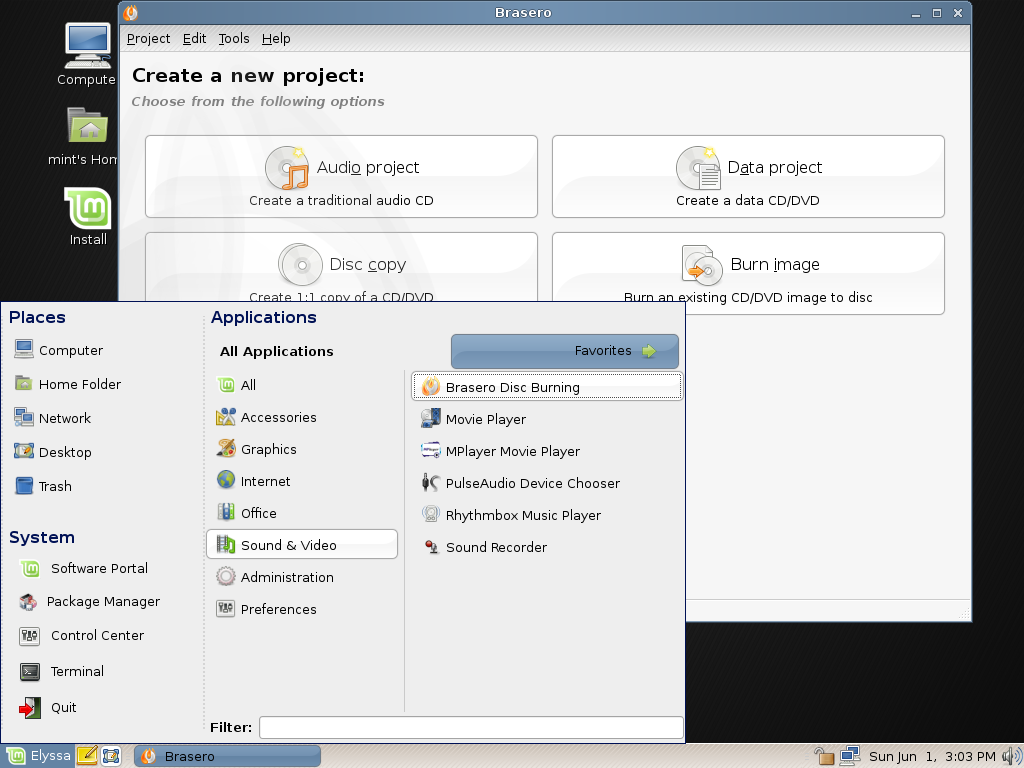Select Administration category
This screenshot has width=1024, height=768.
(302, 577)
